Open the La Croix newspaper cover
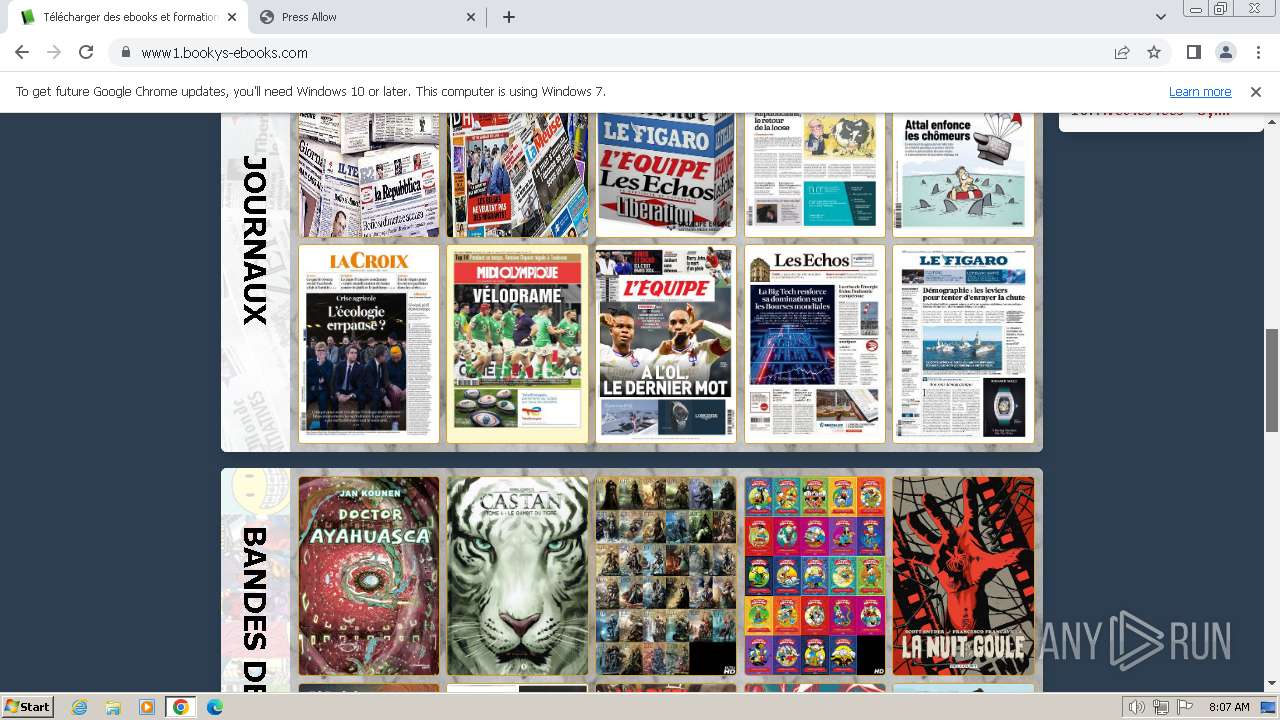1280x720 pixels. click(x=368, y=343)
